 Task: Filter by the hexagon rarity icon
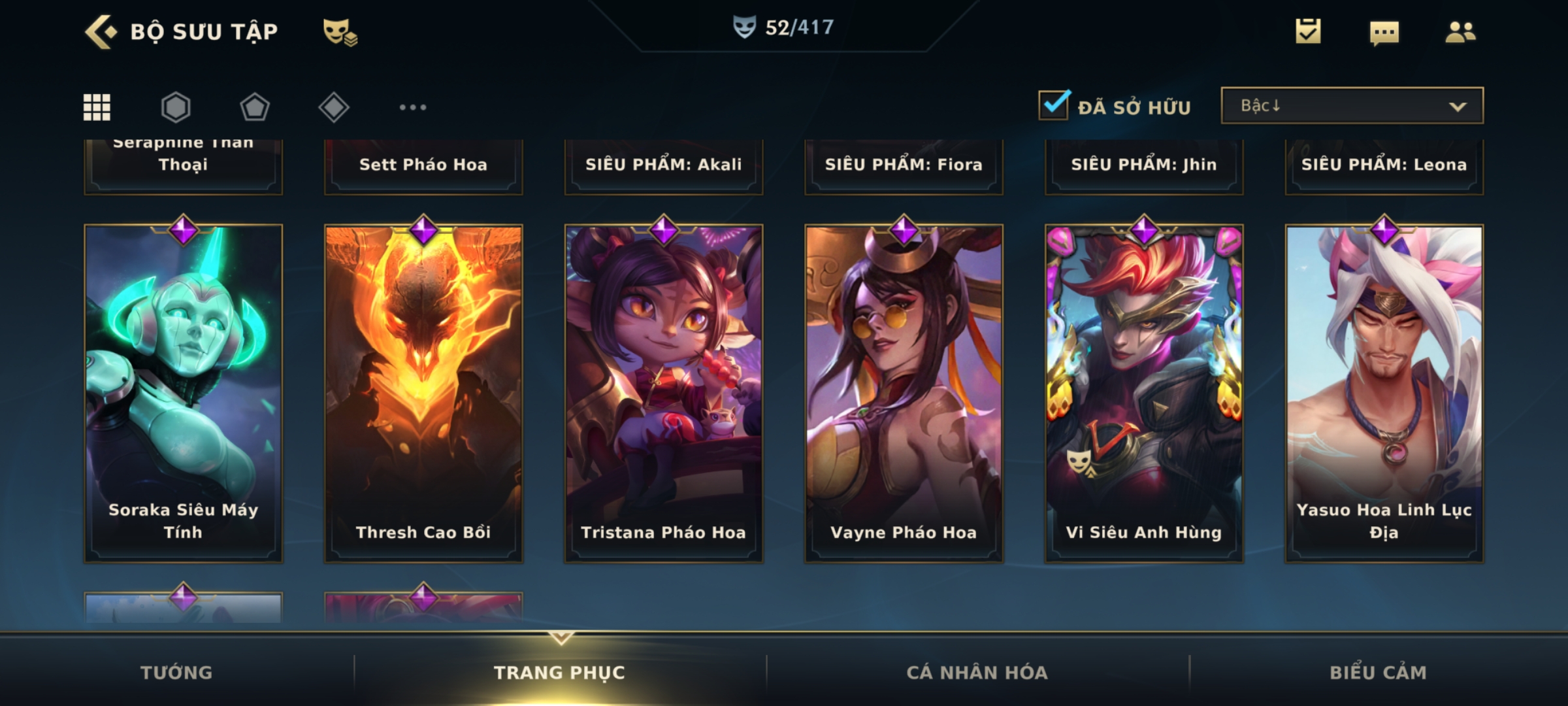(176, 107)
